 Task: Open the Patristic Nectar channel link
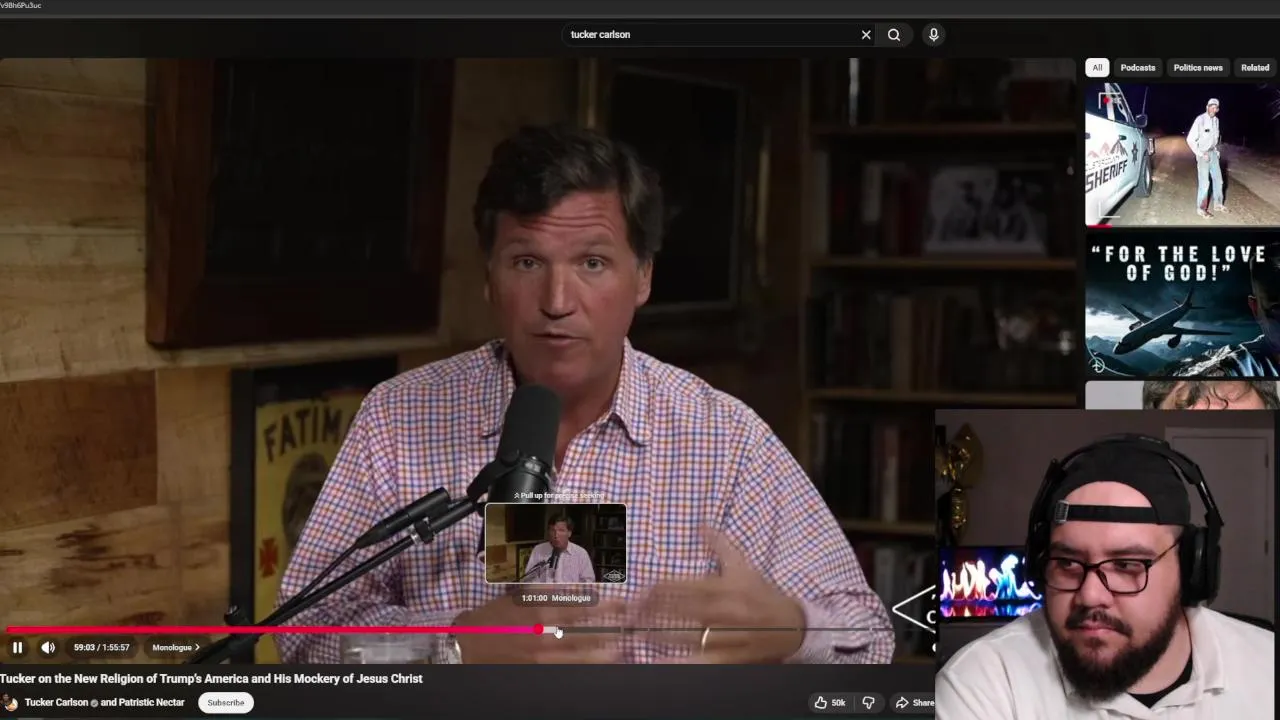[x=151, y=702]
